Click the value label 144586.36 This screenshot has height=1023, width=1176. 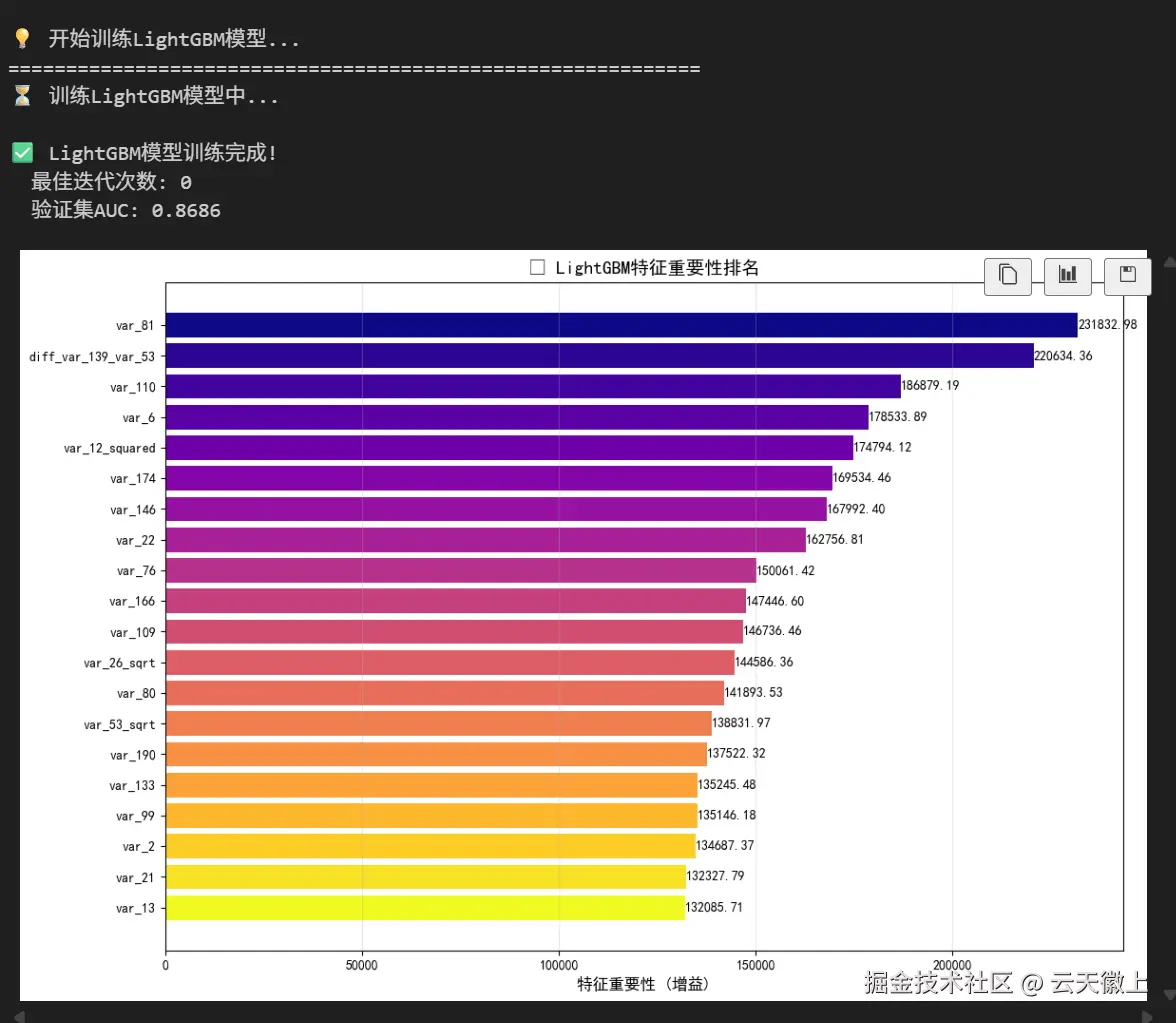[764, 662]
